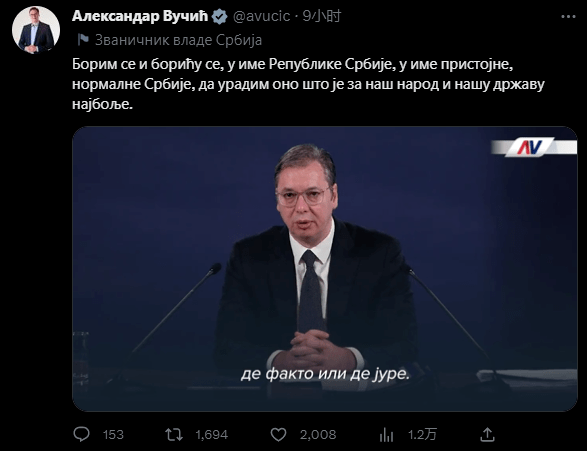Click the blue verified badge
Screen dimensions: 587x451
[220, 16]
